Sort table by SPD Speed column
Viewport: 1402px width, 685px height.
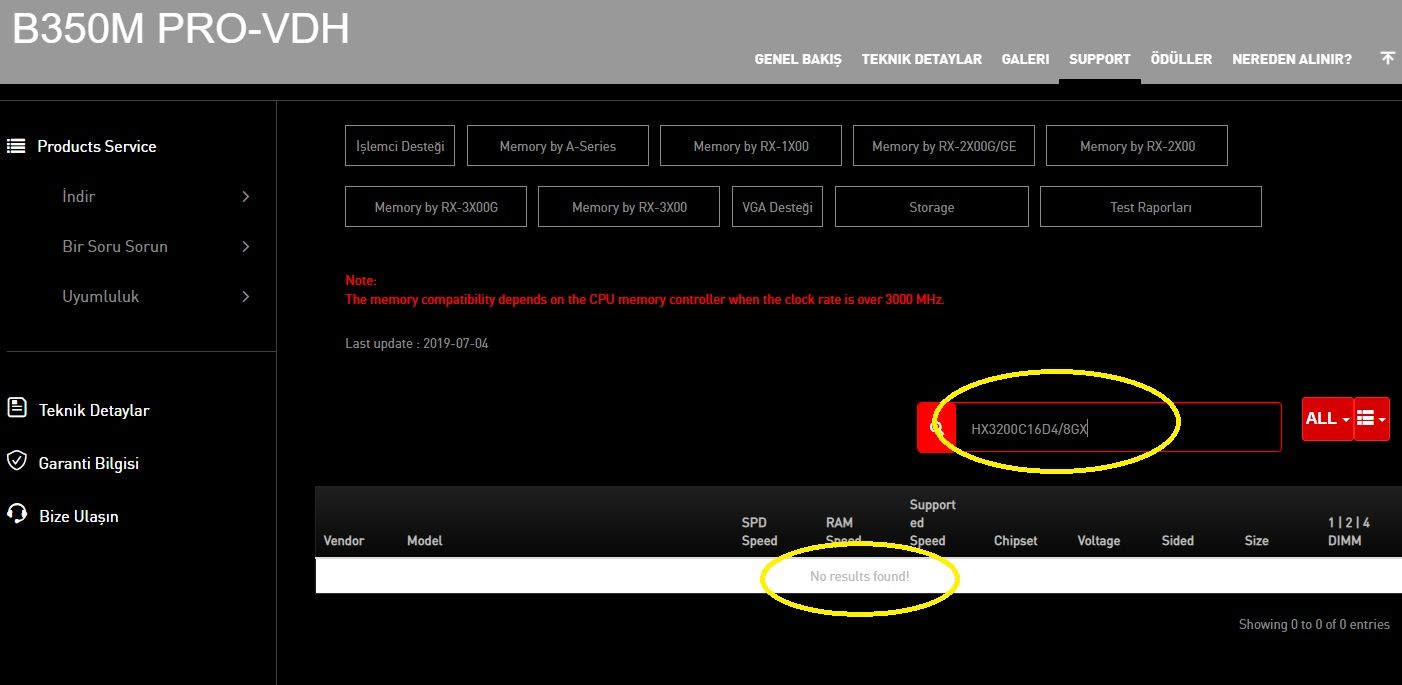coord(759,532)
